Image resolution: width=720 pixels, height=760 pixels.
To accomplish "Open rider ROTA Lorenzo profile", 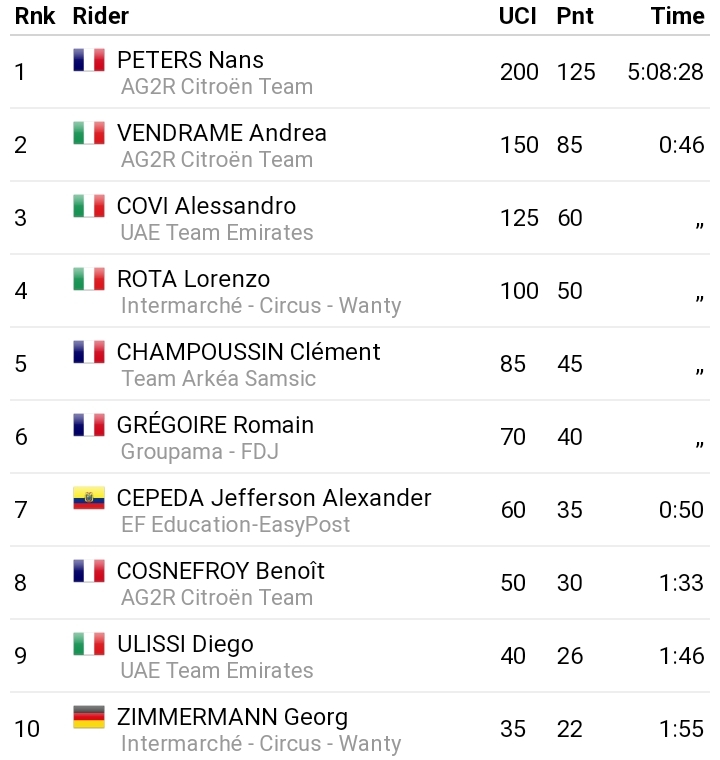I will point(193,279).
